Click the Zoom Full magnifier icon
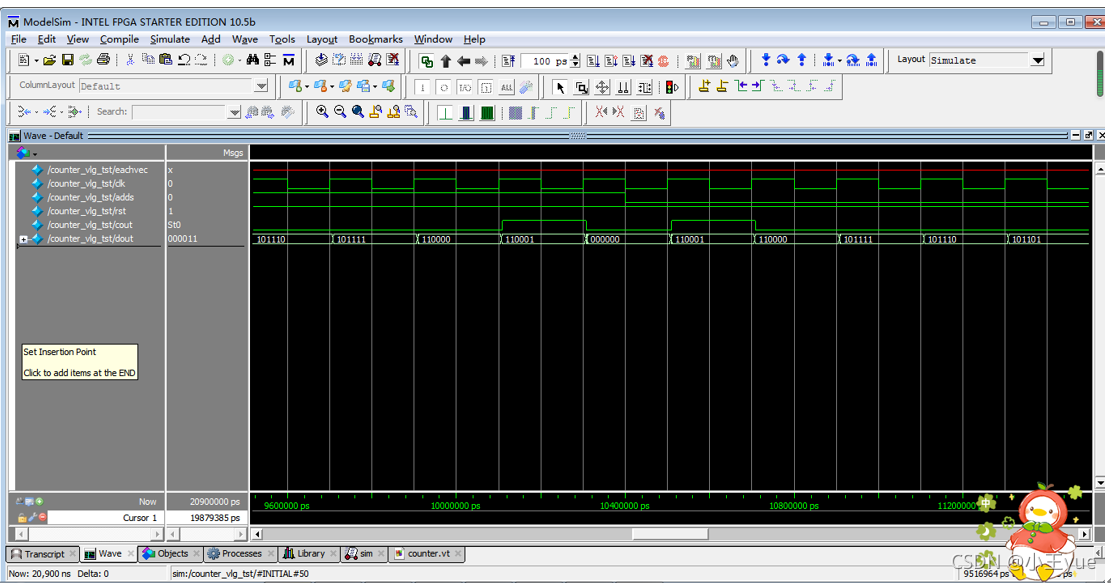 pyautogui.click(x=358, y=112)
